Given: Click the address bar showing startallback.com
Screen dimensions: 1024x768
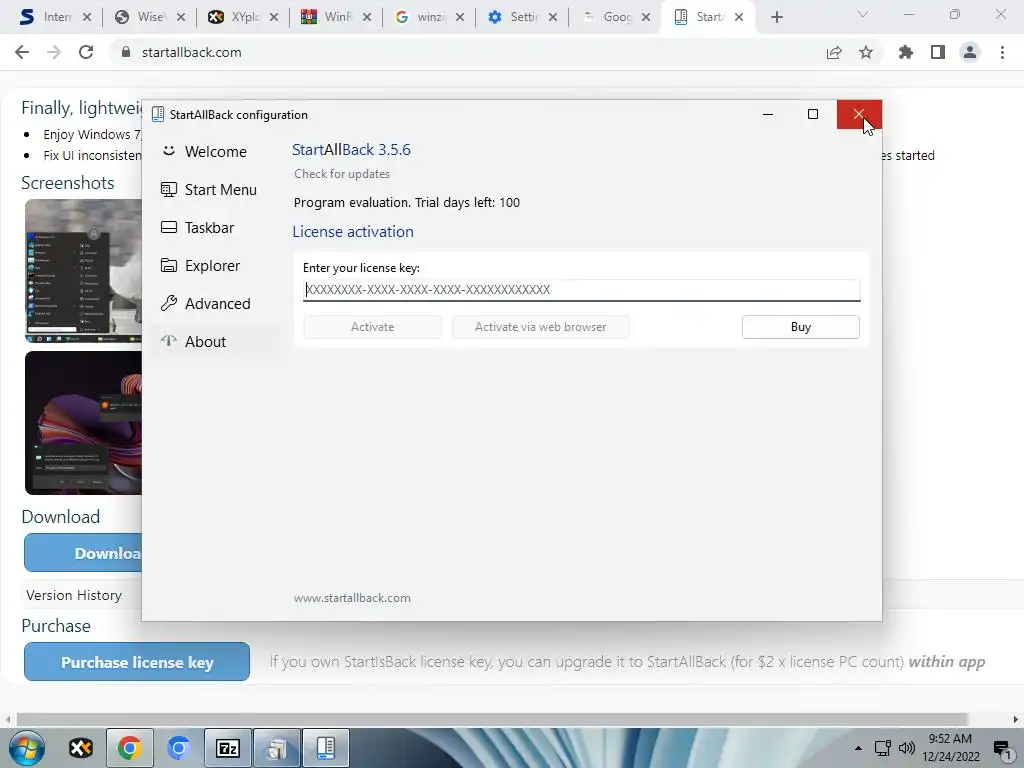Looking at the screenshot, I should point(191,52).
